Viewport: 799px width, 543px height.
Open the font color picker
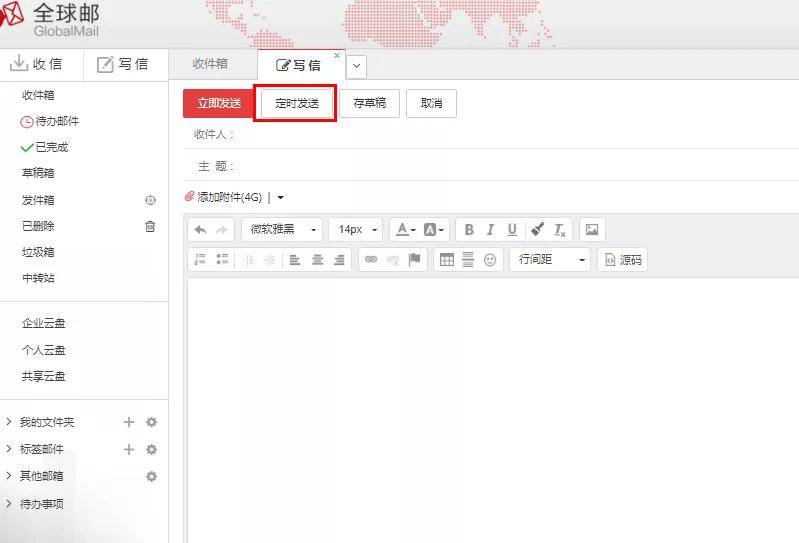click(x=403, y=230)
